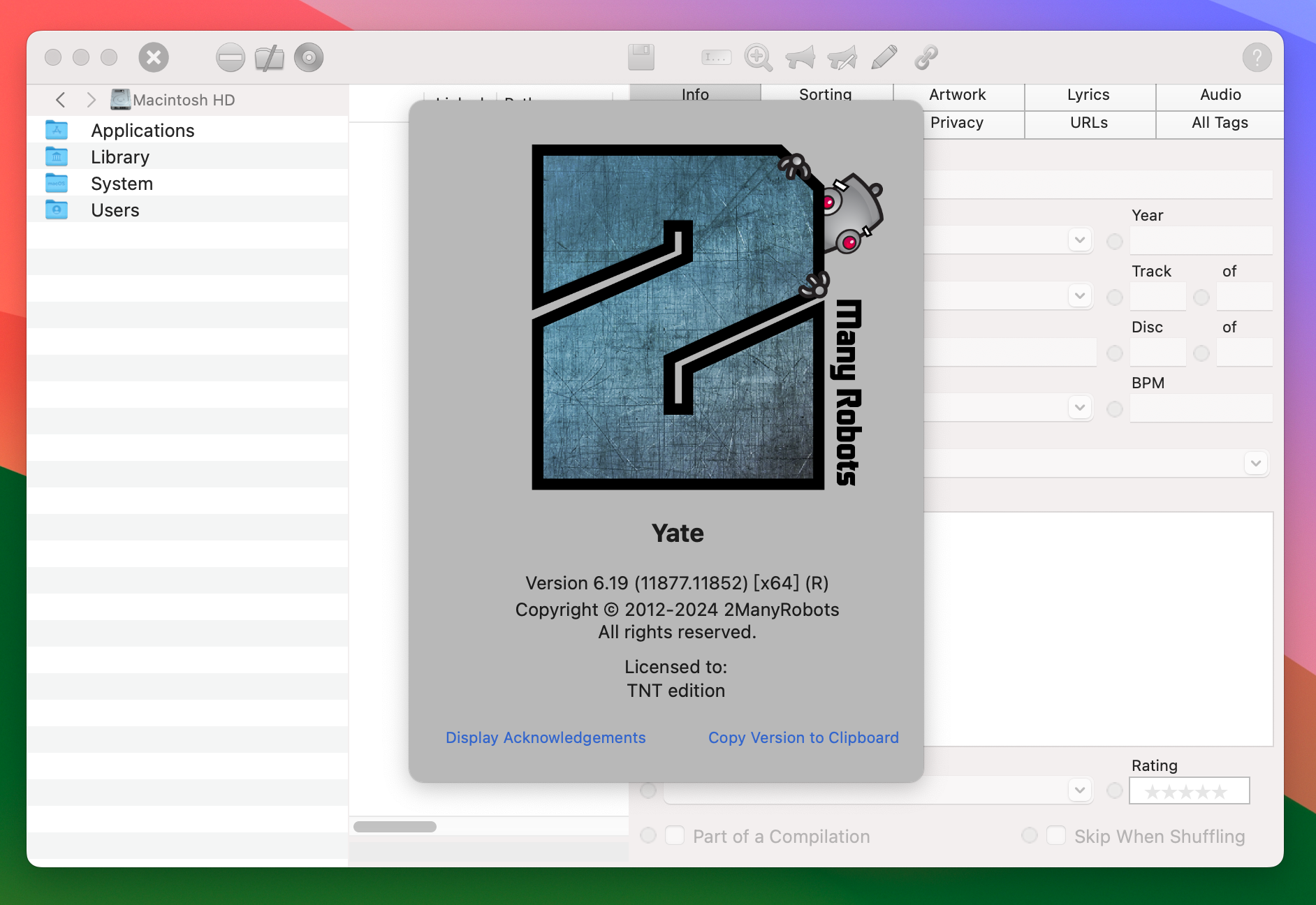The height and width of the screenshot is (905, 1316).
Task: Click the rename text field toolbar icon
Action: coord(716,57)
